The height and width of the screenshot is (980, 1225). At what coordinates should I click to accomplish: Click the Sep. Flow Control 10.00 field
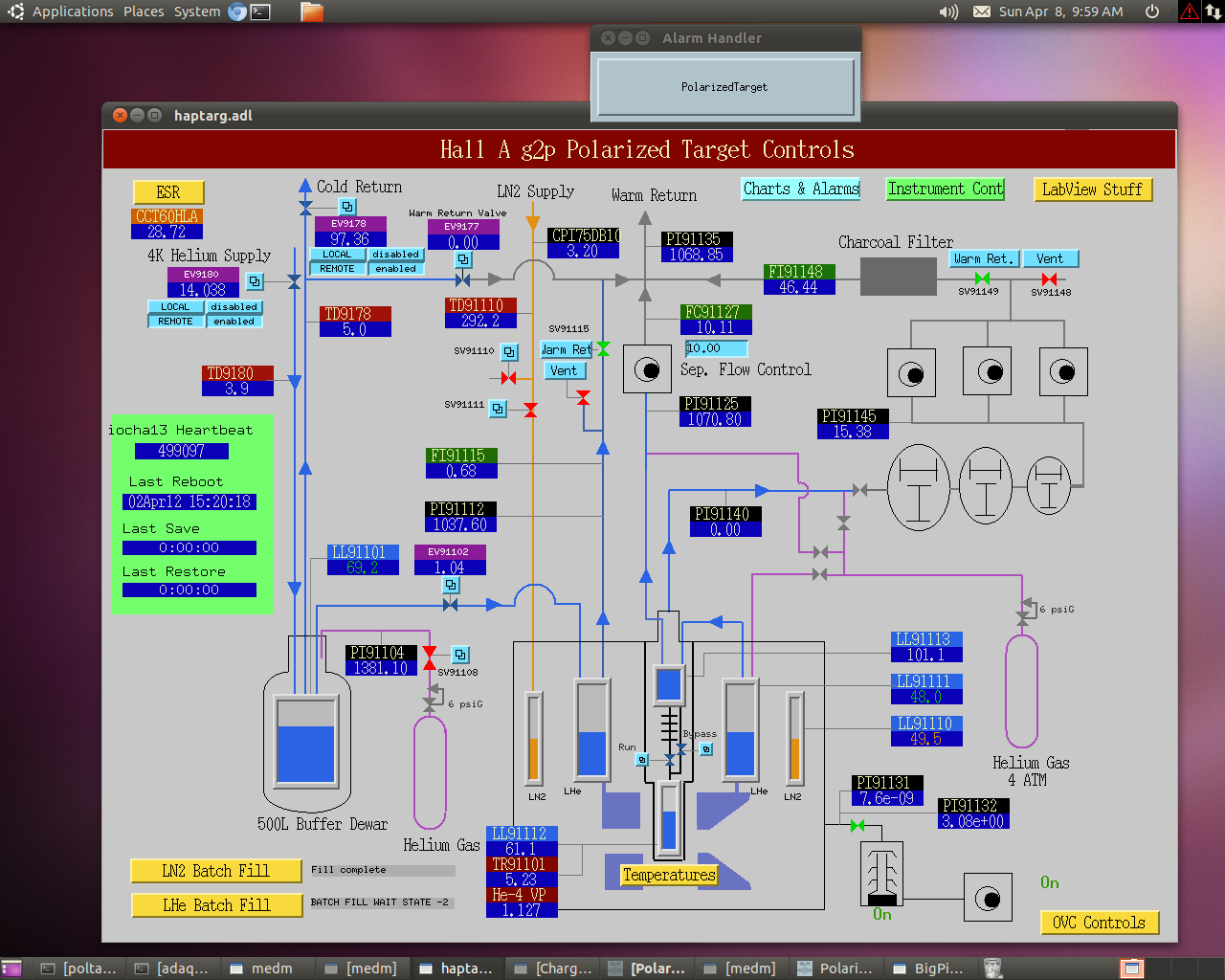(716, 348)
